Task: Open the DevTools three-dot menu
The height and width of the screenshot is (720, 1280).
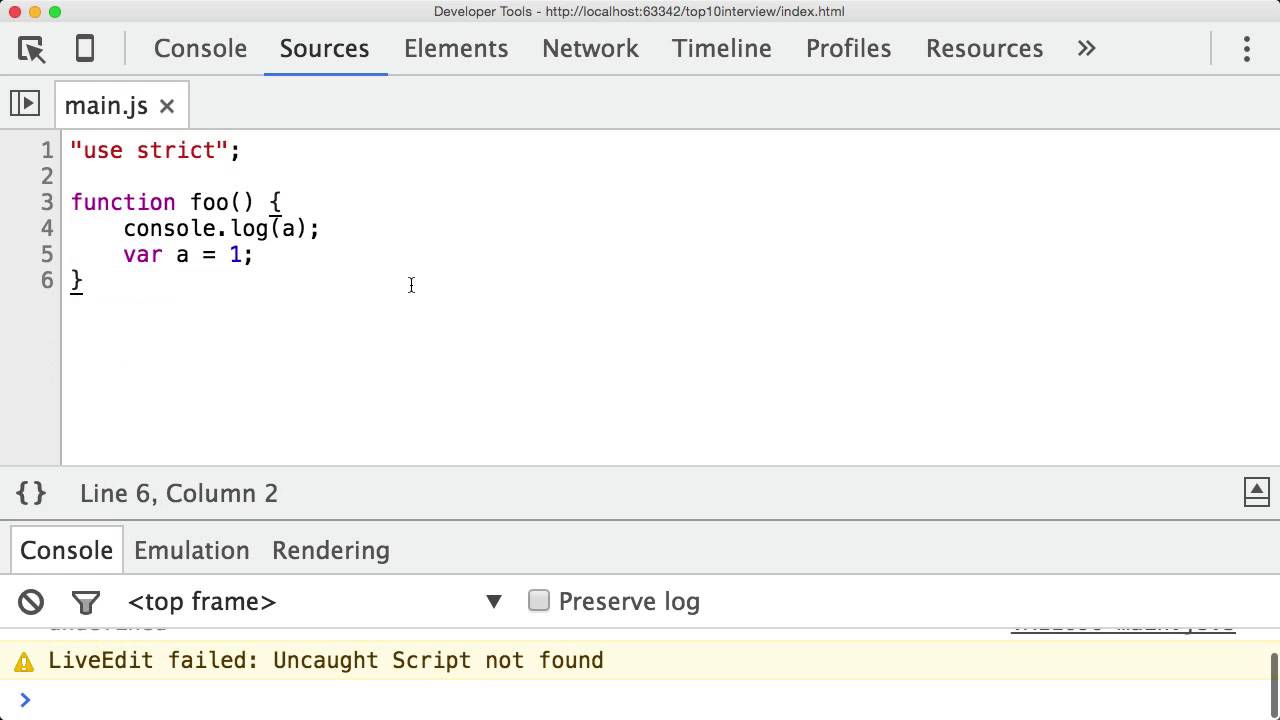Action: (x=1246, y=49)
